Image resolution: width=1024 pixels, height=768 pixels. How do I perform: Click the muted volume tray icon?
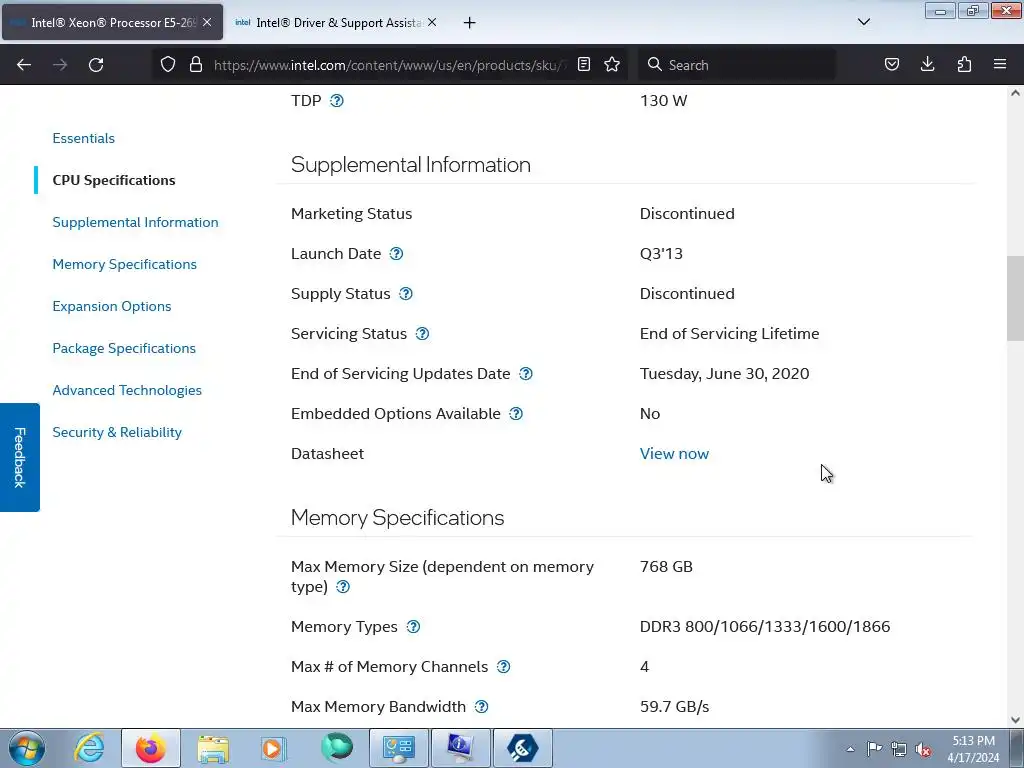coord(923,749)
